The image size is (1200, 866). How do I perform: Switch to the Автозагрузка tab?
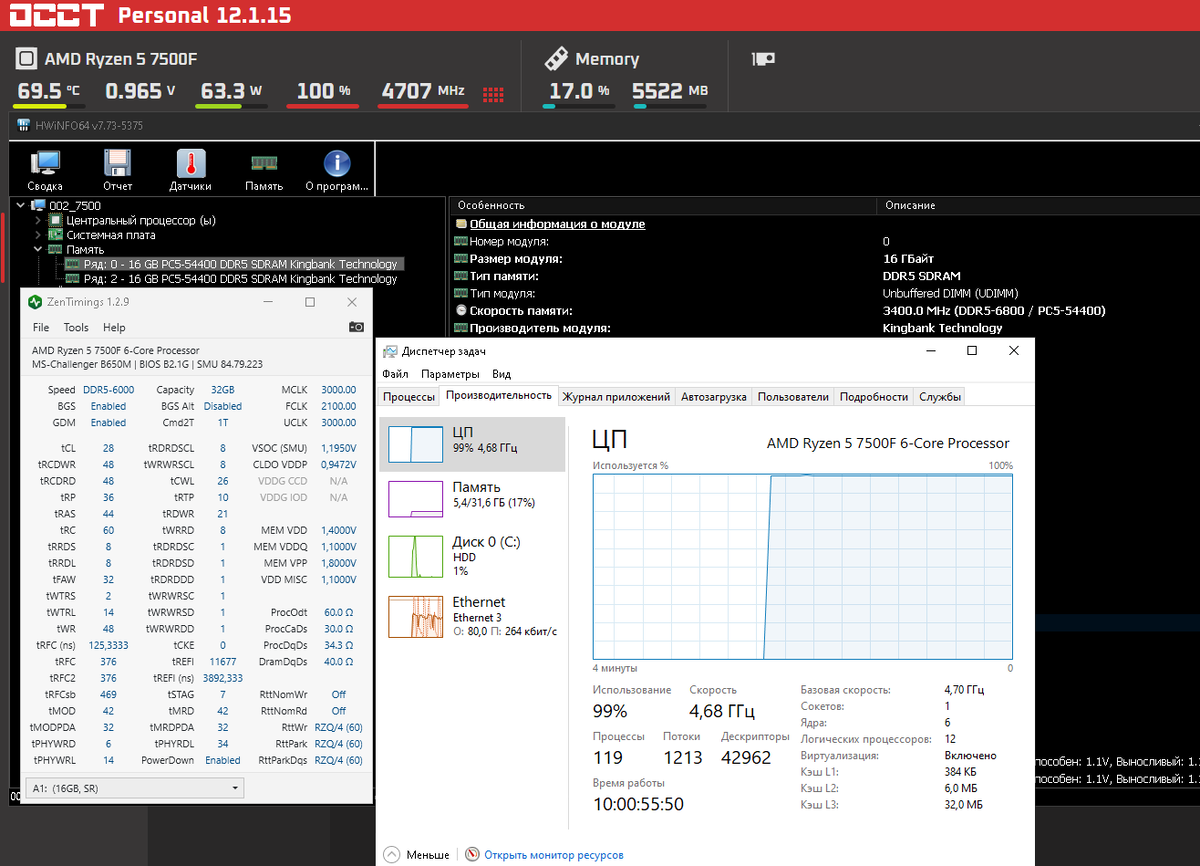coord(713,397)
